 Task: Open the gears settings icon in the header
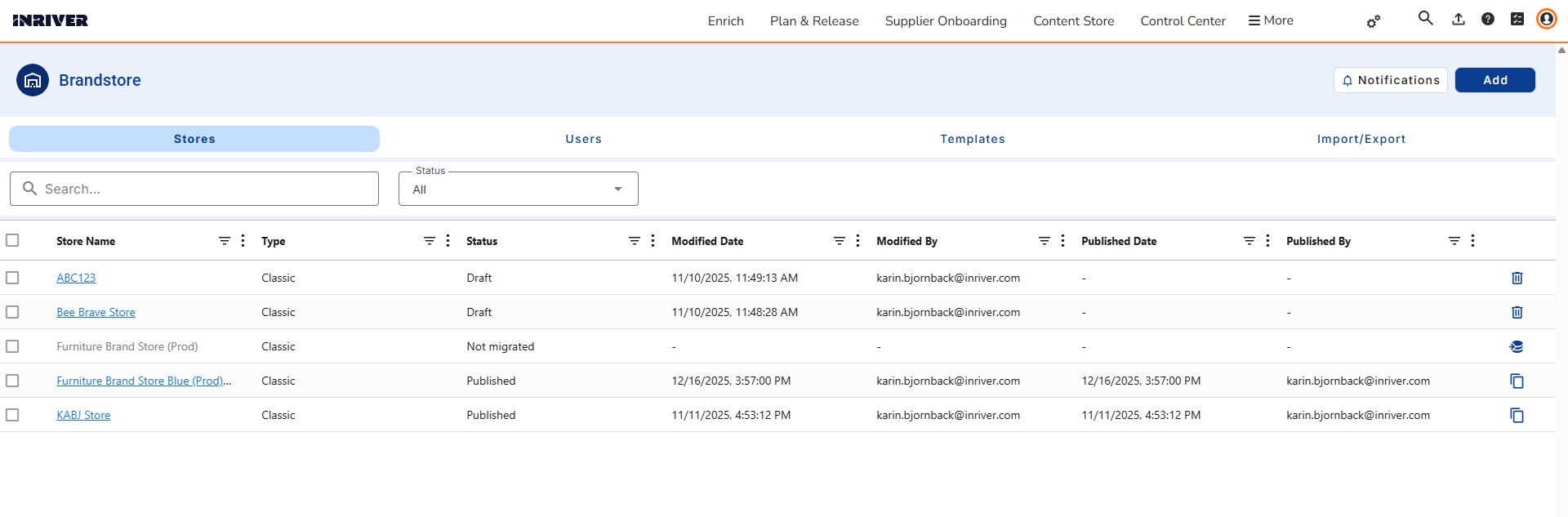pos(1374,21)
